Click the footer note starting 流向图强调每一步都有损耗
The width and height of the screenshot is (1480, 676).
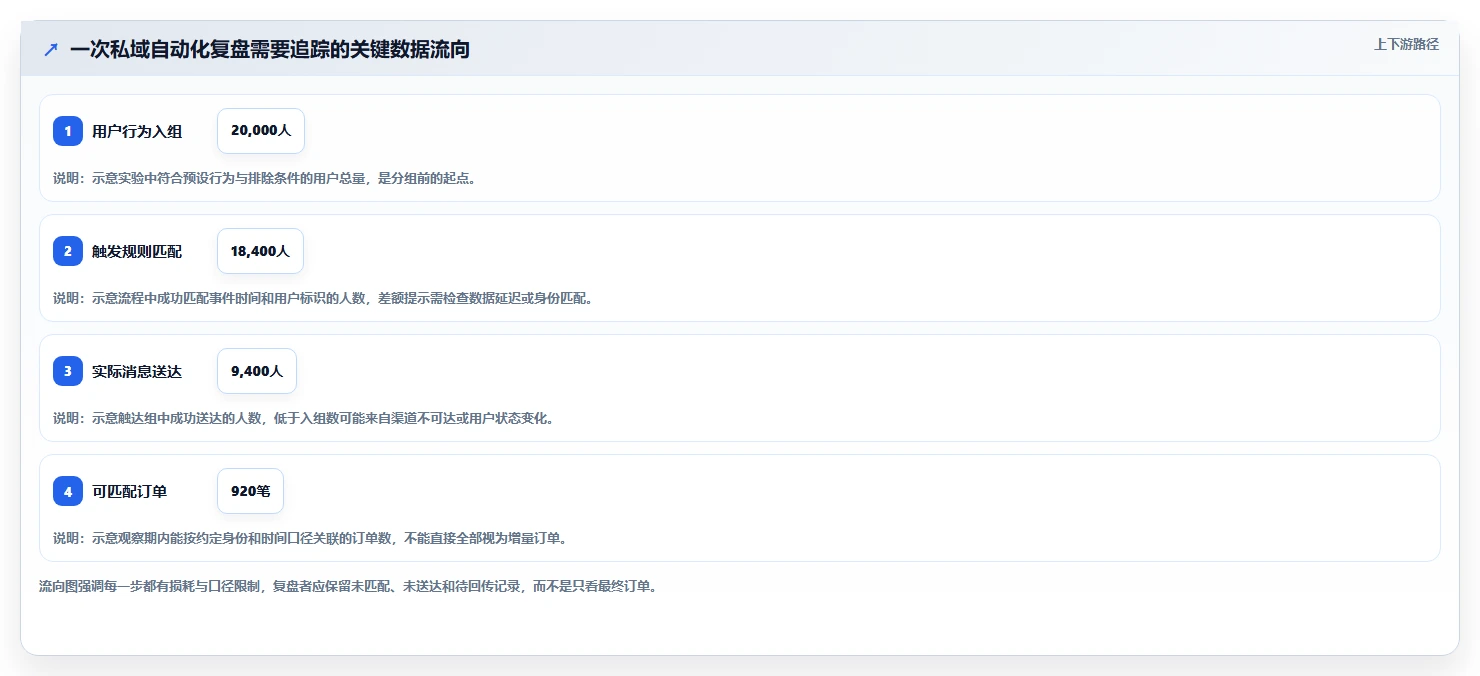click(348, 586)
